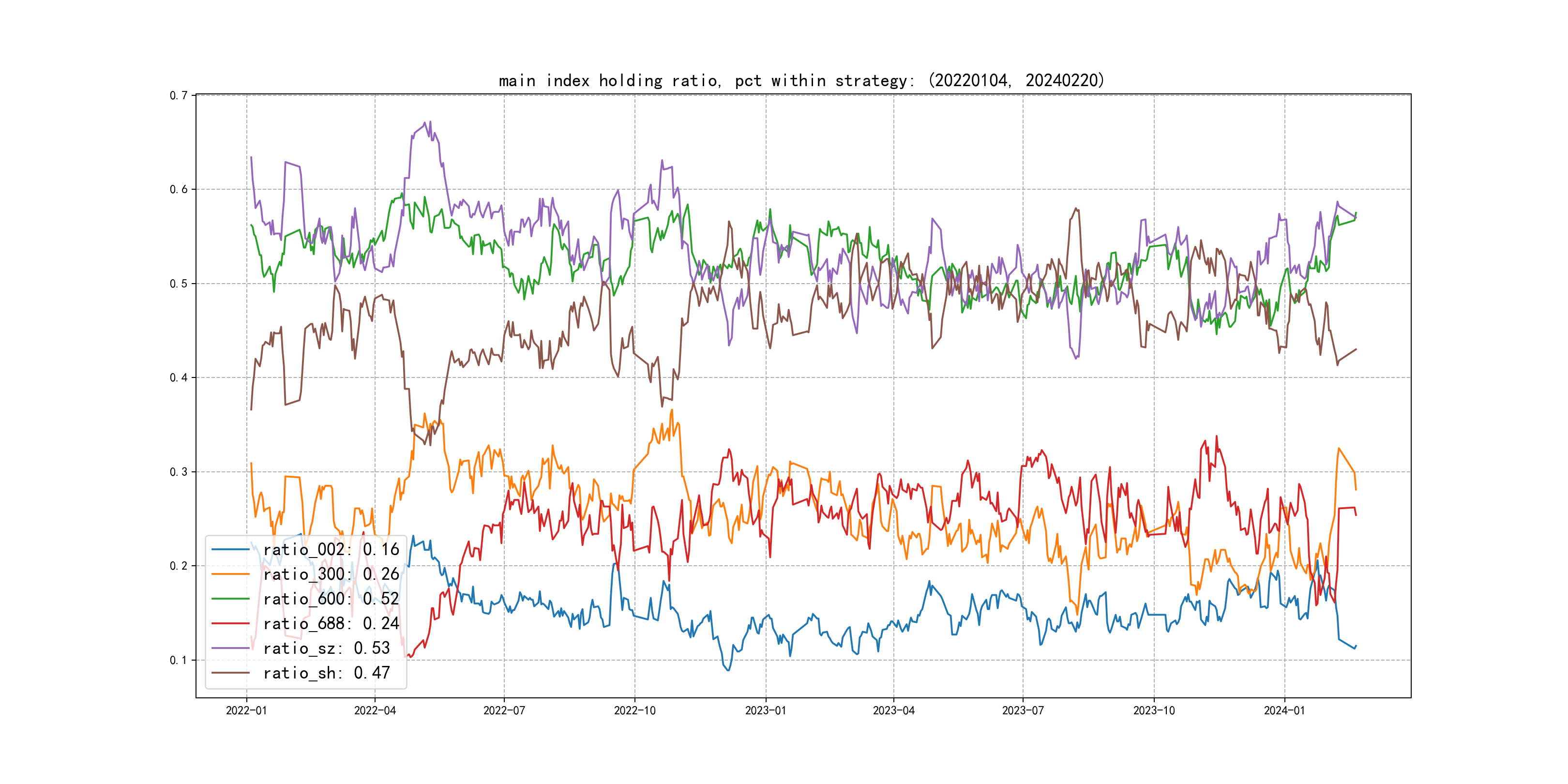The image size is (1568, 784).
Task: Click the ratio_600 legend label
Action: [x=331, y=599]
